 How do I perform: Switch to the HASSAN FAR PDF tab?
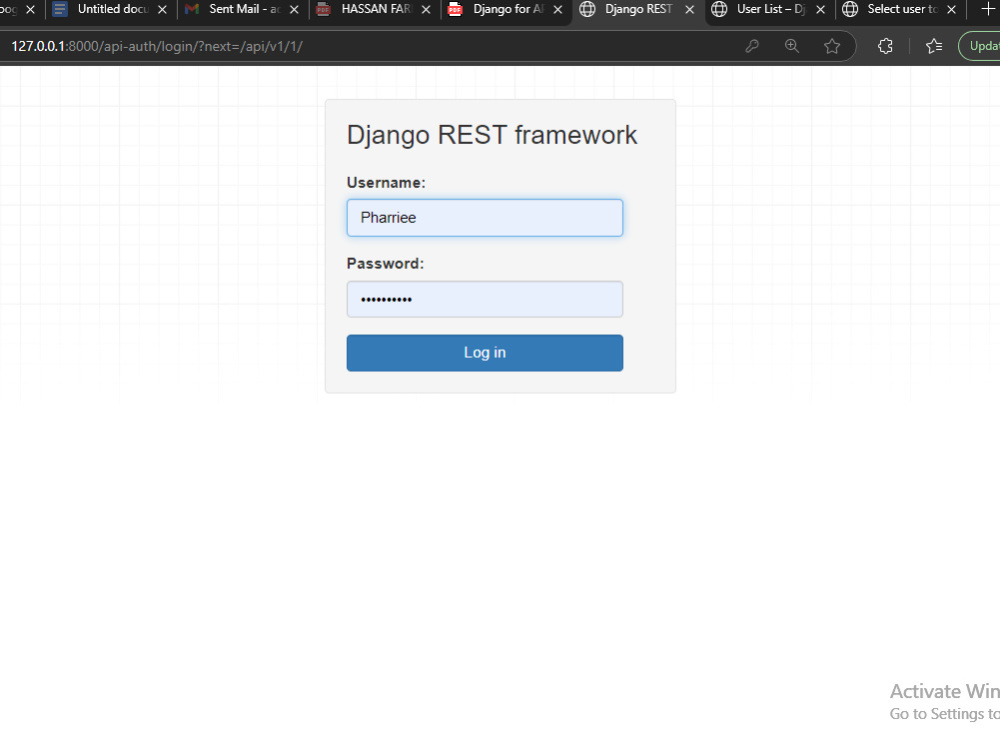(x=373, y=9)
